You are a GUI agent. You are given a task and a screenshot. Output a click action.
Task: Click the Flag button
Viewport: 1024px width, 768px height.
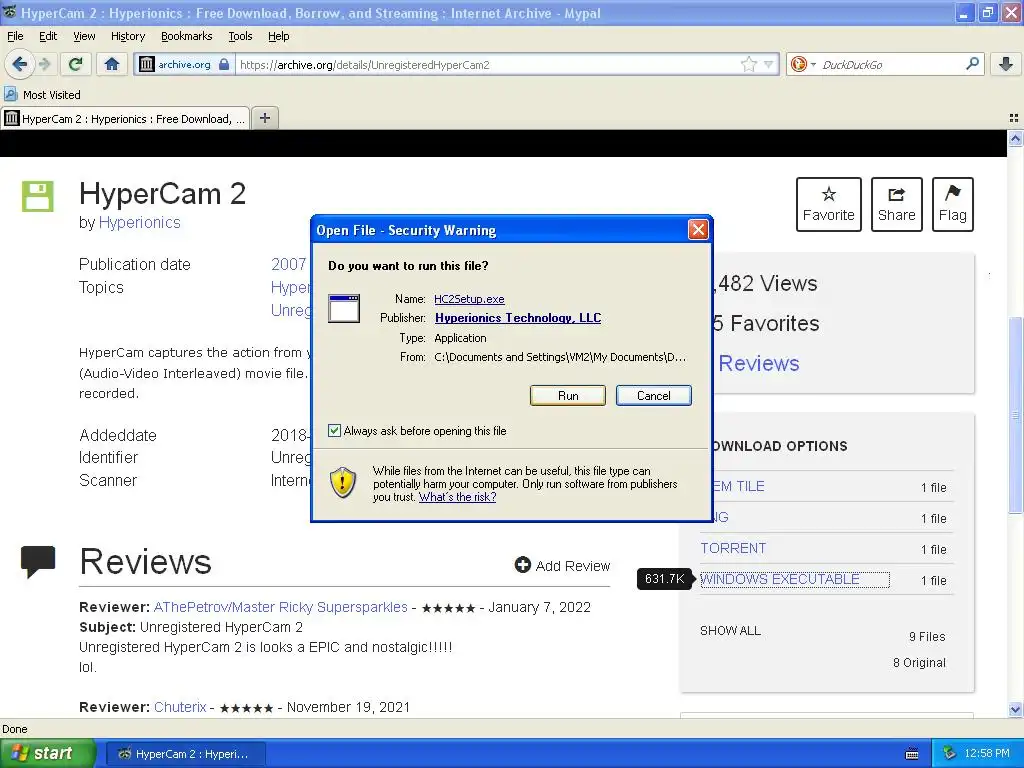952,204
